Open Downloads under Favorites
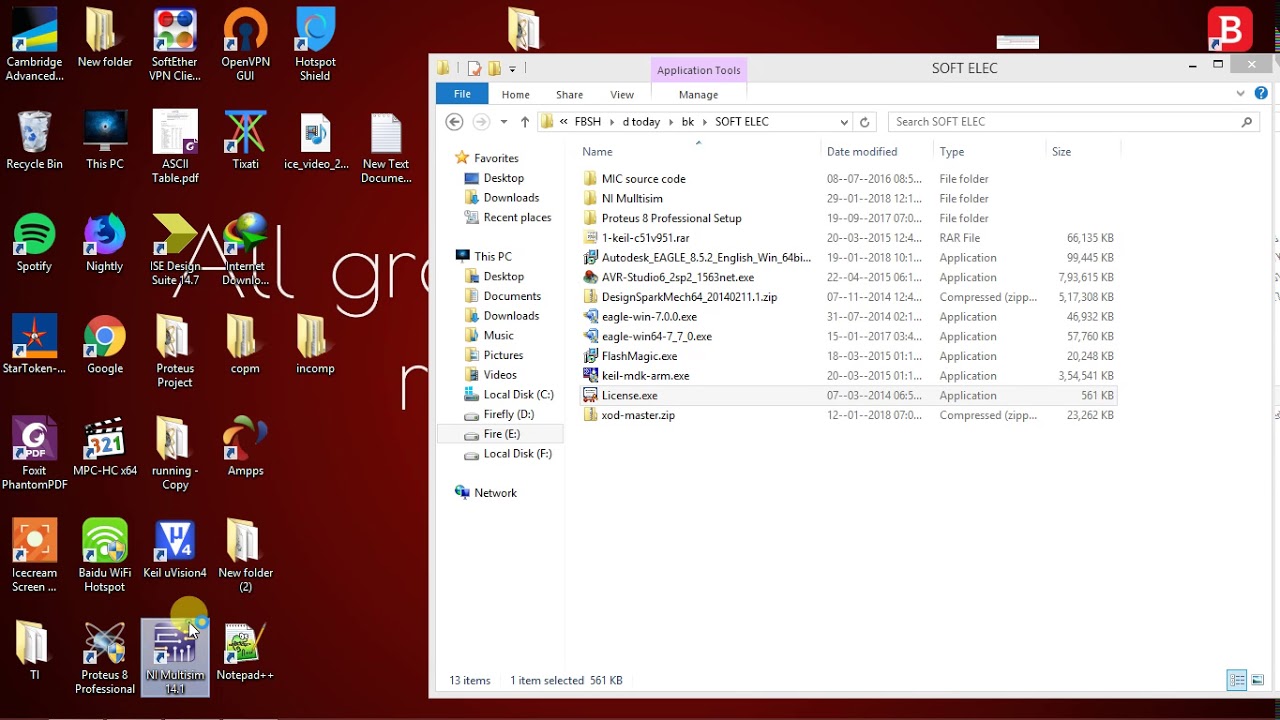The height and width of the screenshot is (720, 1280). tap(511, 198)
